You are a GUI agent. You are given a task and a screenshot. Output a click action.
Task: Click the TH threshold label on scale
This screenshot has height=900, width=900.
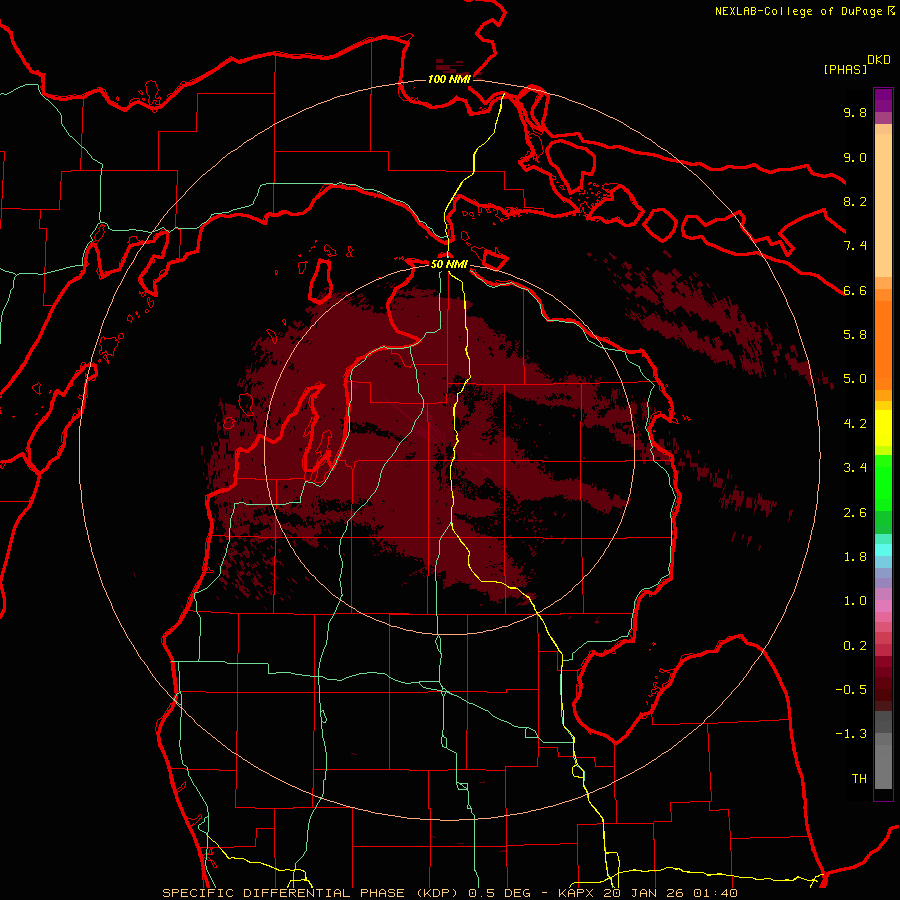[x=859, y=779]
